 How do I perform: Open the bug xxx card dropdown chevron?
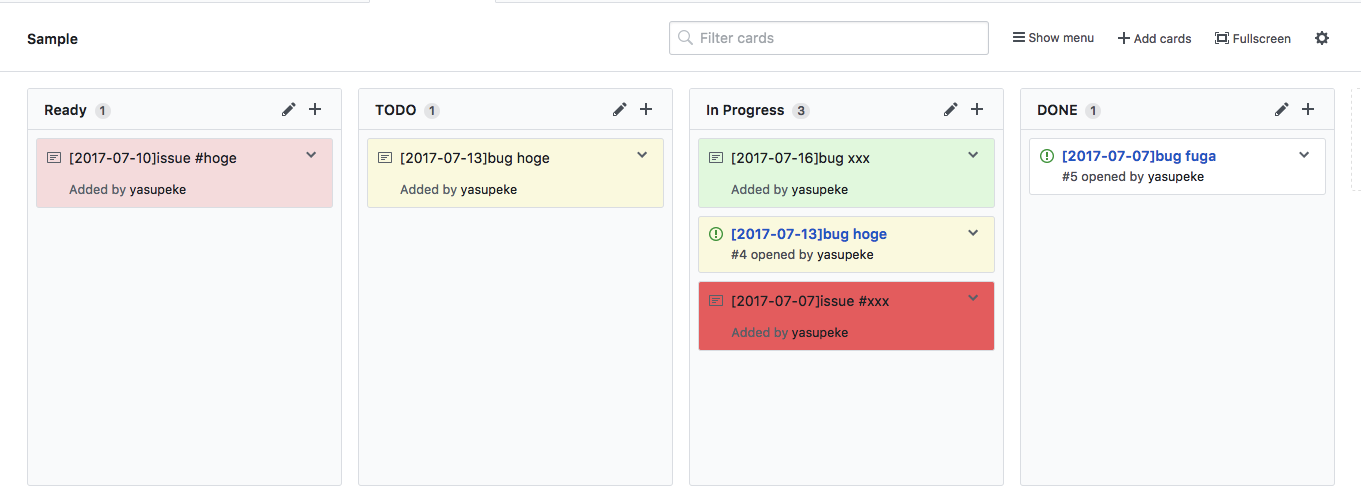pyautogui.click(x=973, y=155)
